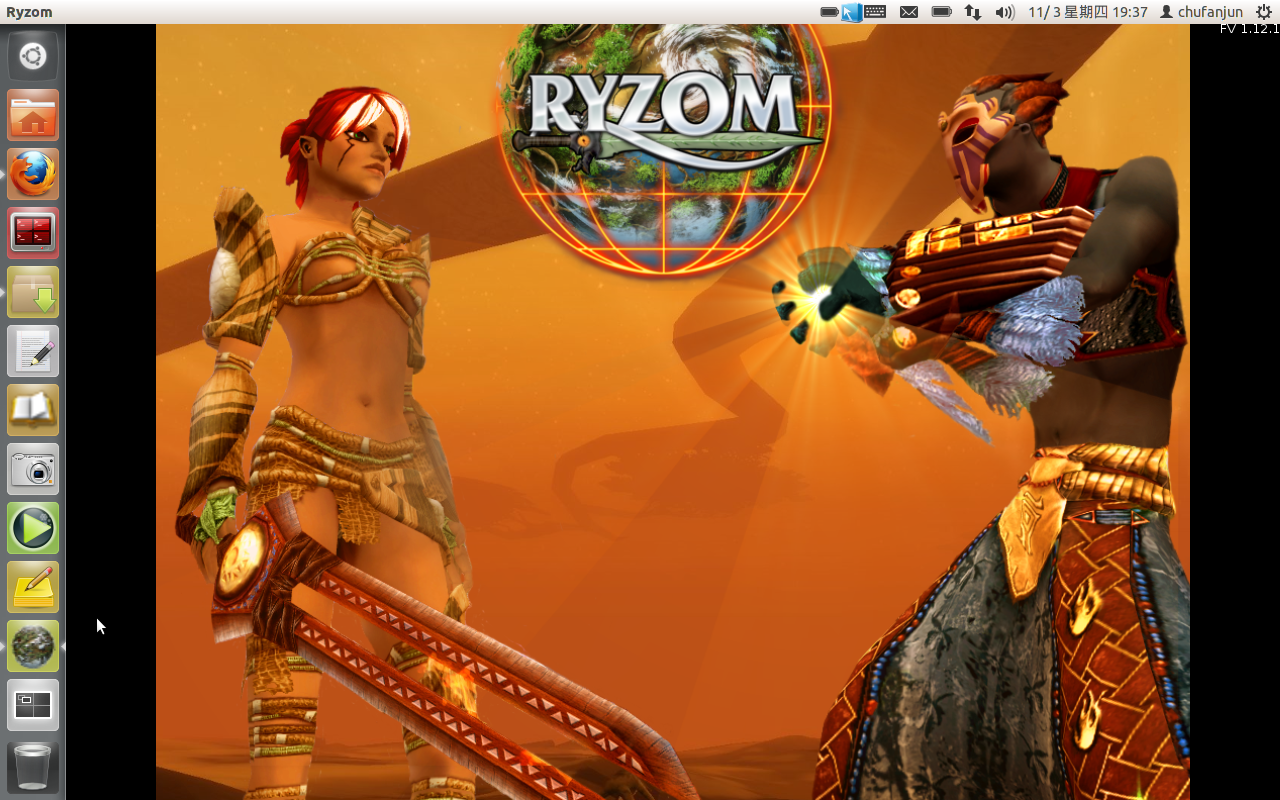The width and height of the screenshot is (1280, 800).
Task: Open the sound volume indicator
Action: (1005, 12)
